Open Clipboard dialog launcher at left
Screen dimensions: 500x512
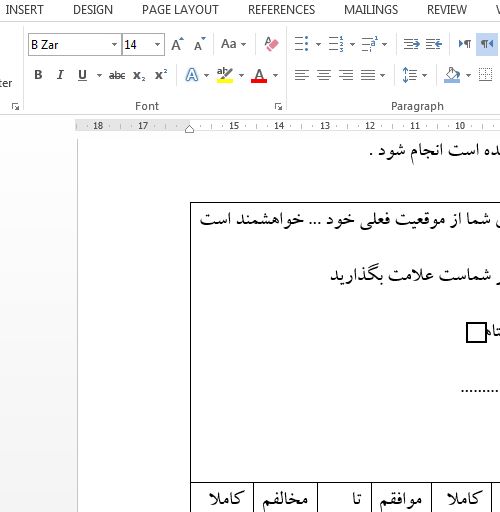[x=15, y=106]
